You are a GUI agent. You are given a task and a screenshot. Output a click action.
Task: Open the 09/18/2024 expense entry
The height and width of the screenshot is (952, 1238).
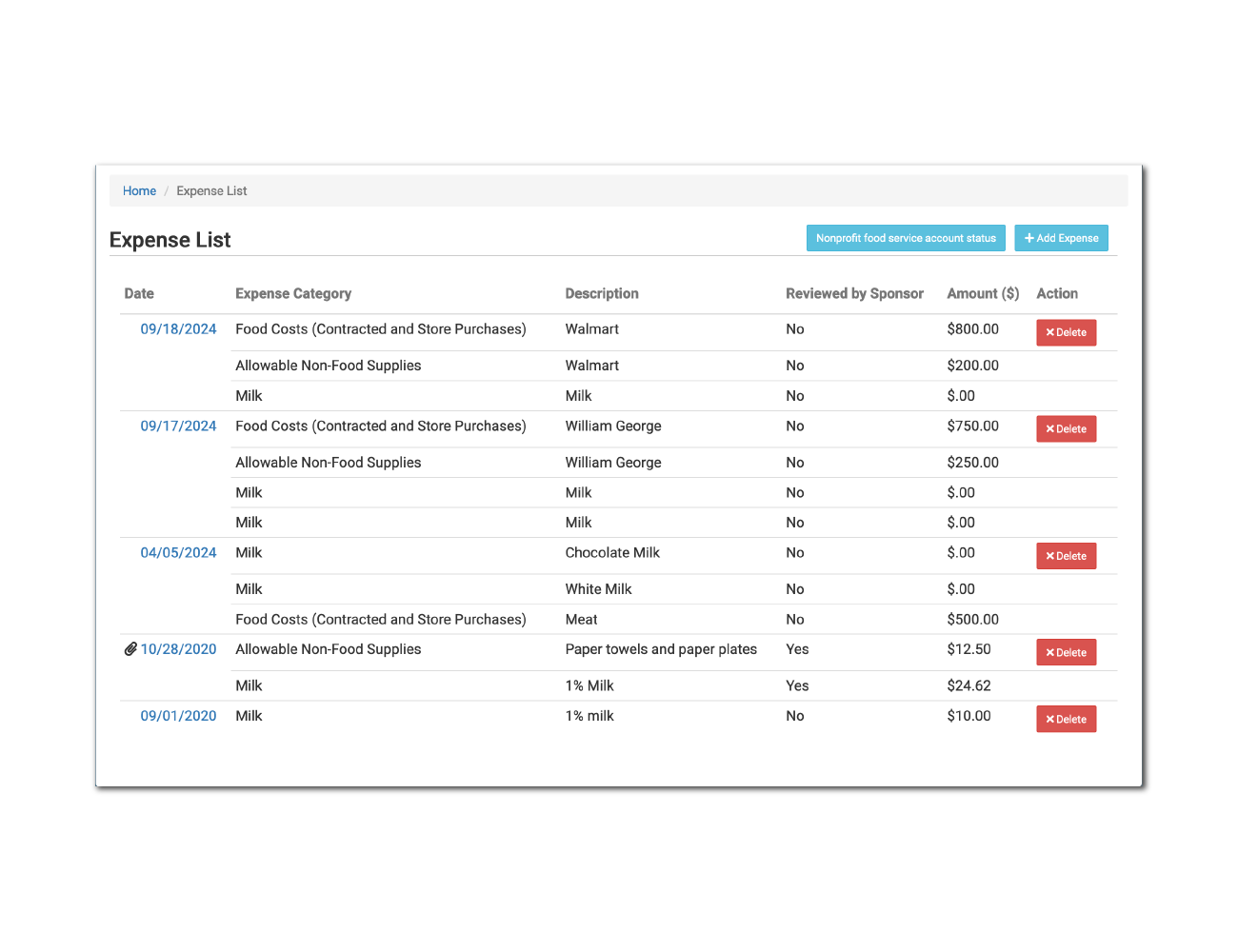(x=178, y=329)
